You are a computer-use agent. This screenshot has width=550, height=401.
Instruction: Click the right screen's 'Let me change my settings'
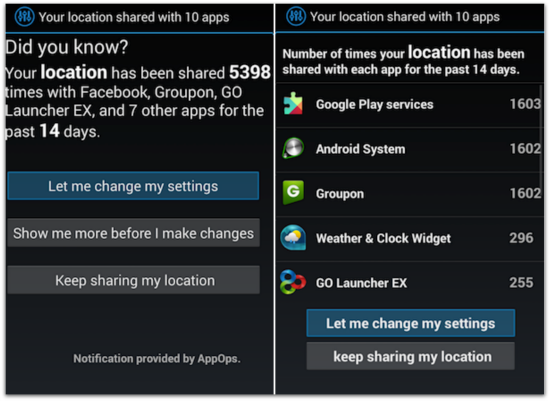(411, 323)
